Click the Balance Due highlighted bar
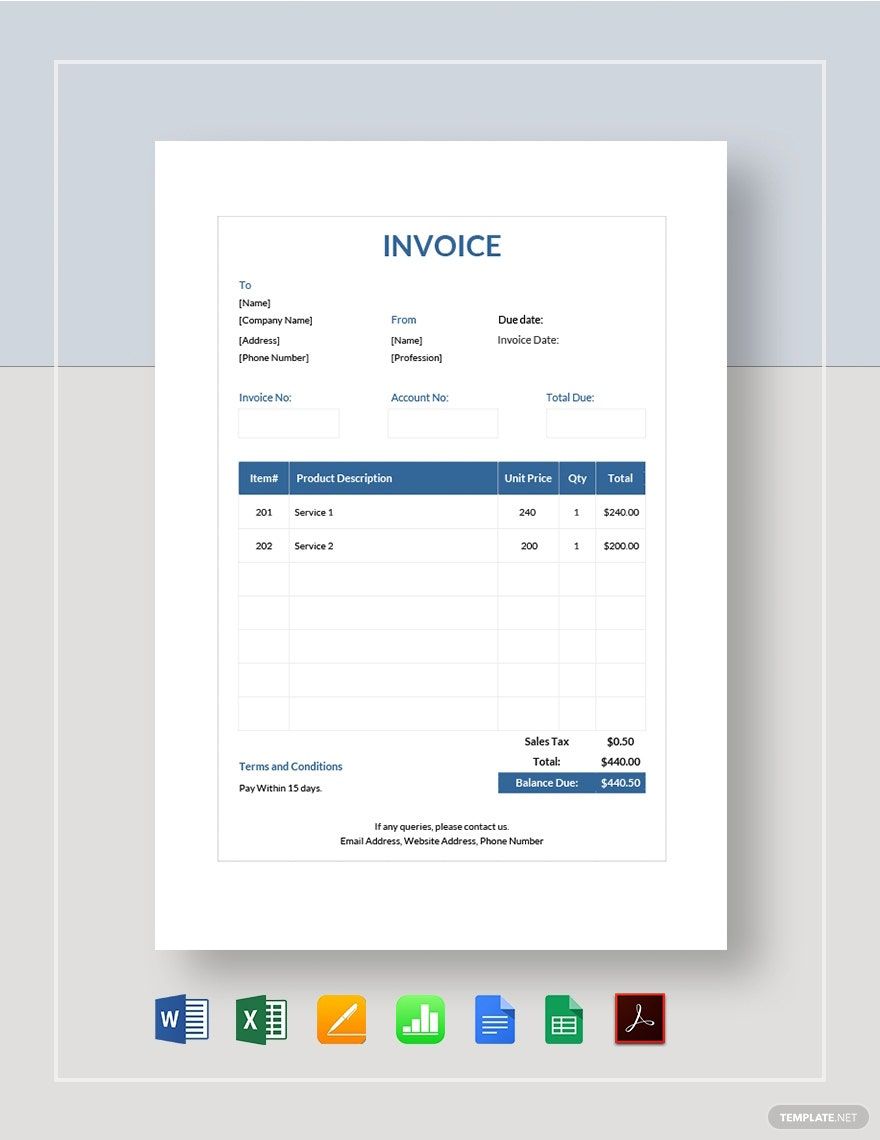 (x=571, y=783)
